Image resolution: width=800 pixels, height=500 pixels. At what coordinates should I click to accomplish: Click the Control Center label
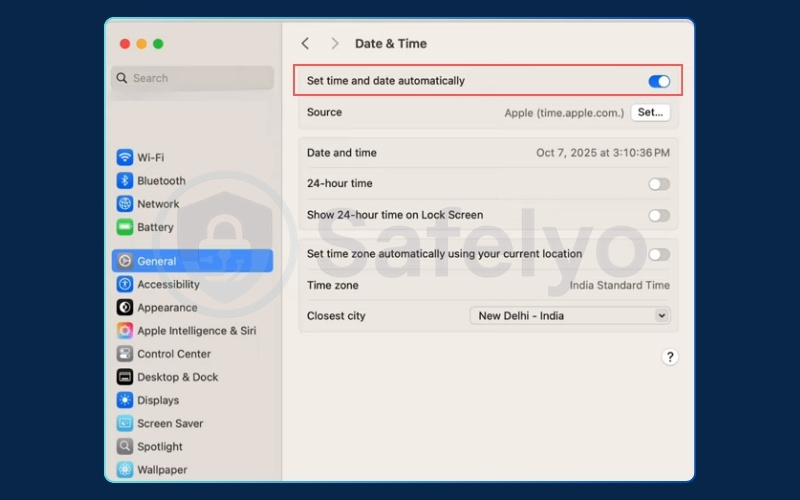(174, 354)
